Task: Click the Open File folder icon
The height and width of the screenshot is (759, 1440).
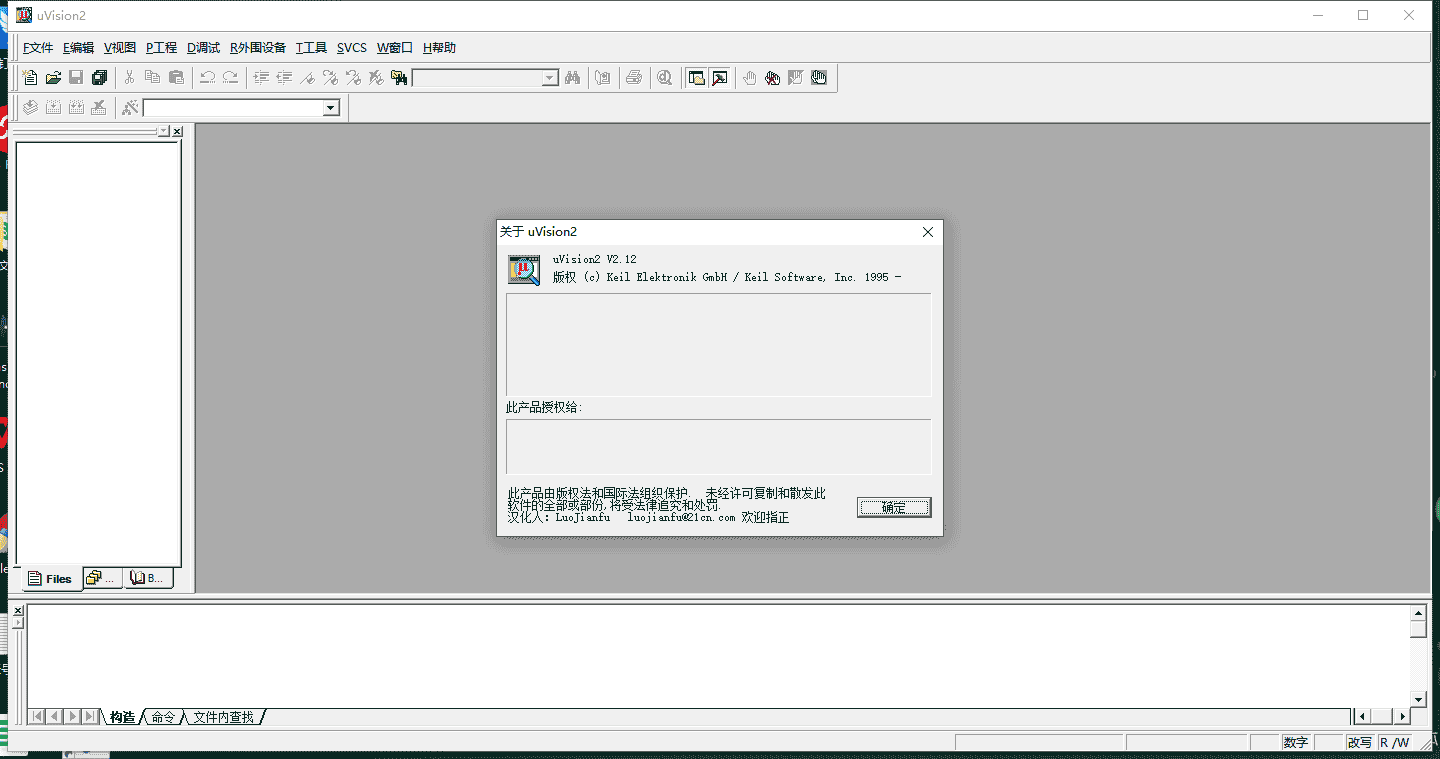Action: click(x=53, y=78)
